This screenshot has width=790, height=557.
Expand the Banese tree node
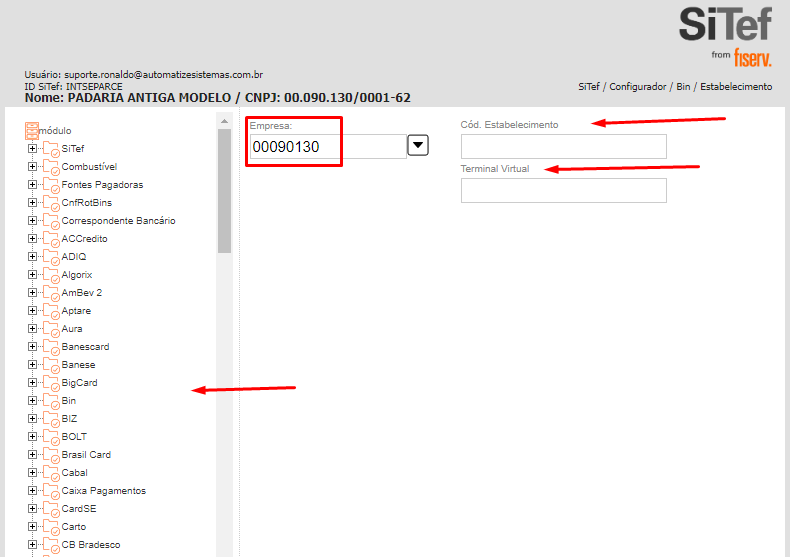(32, 365)
